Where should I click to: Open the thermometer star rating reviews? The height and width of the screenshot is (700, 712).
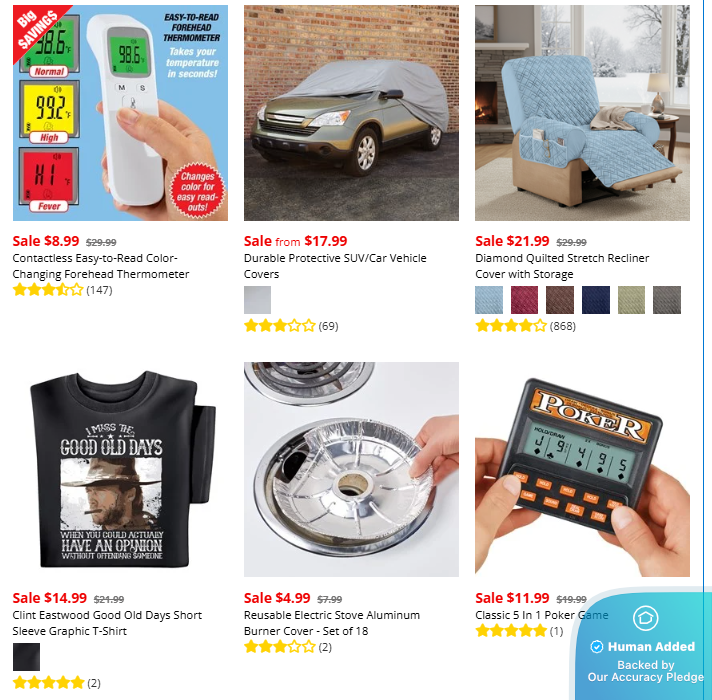click(x=62, y=290)
